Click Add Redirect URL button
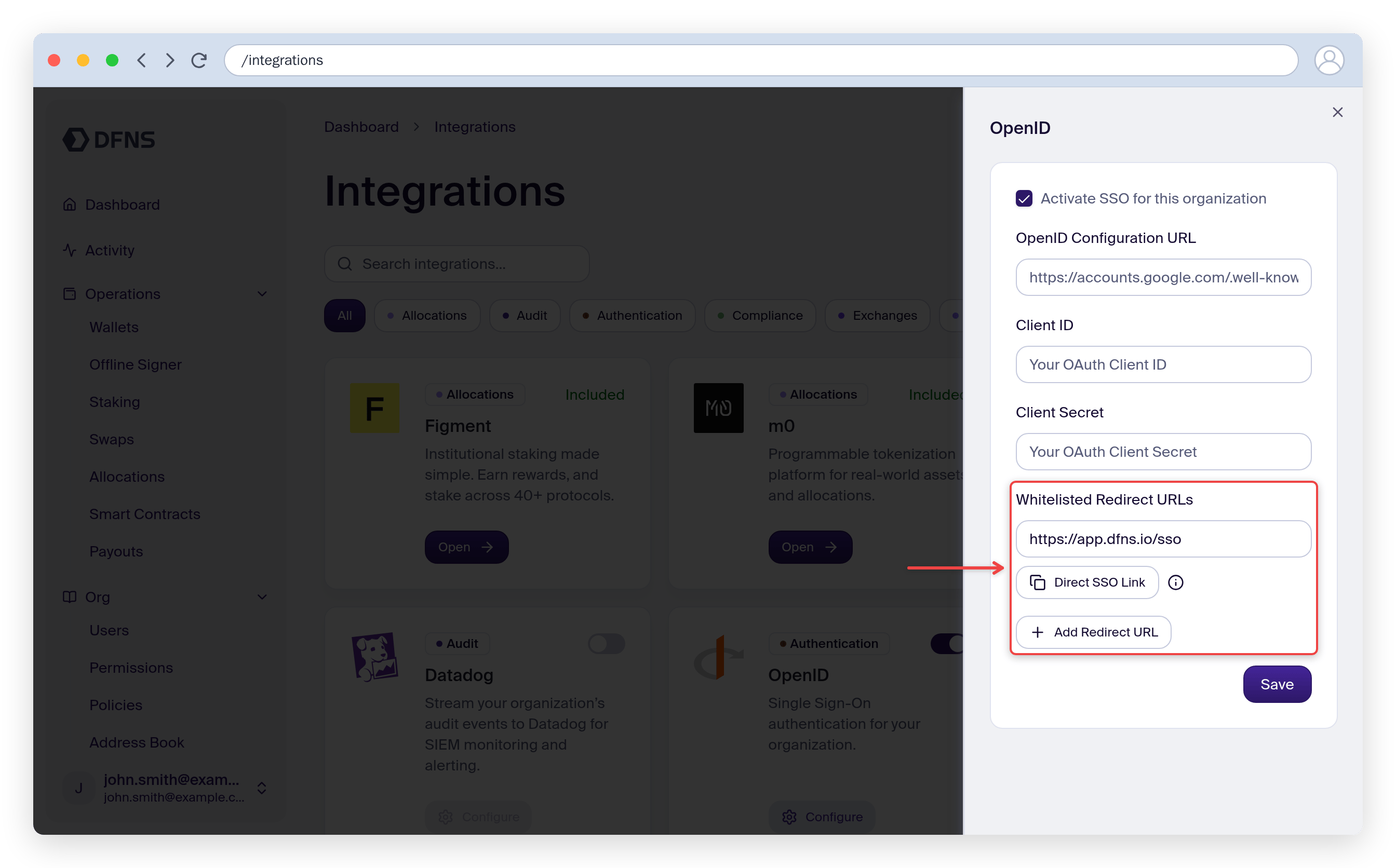The height and width of the screenshot is (868, 1396). 1093,632
